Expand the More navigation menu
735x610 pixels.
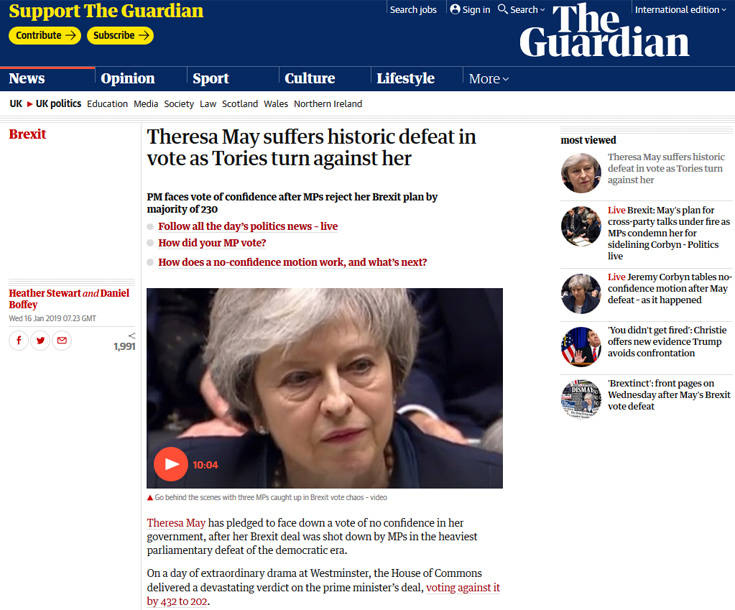[x=488, y=79]
